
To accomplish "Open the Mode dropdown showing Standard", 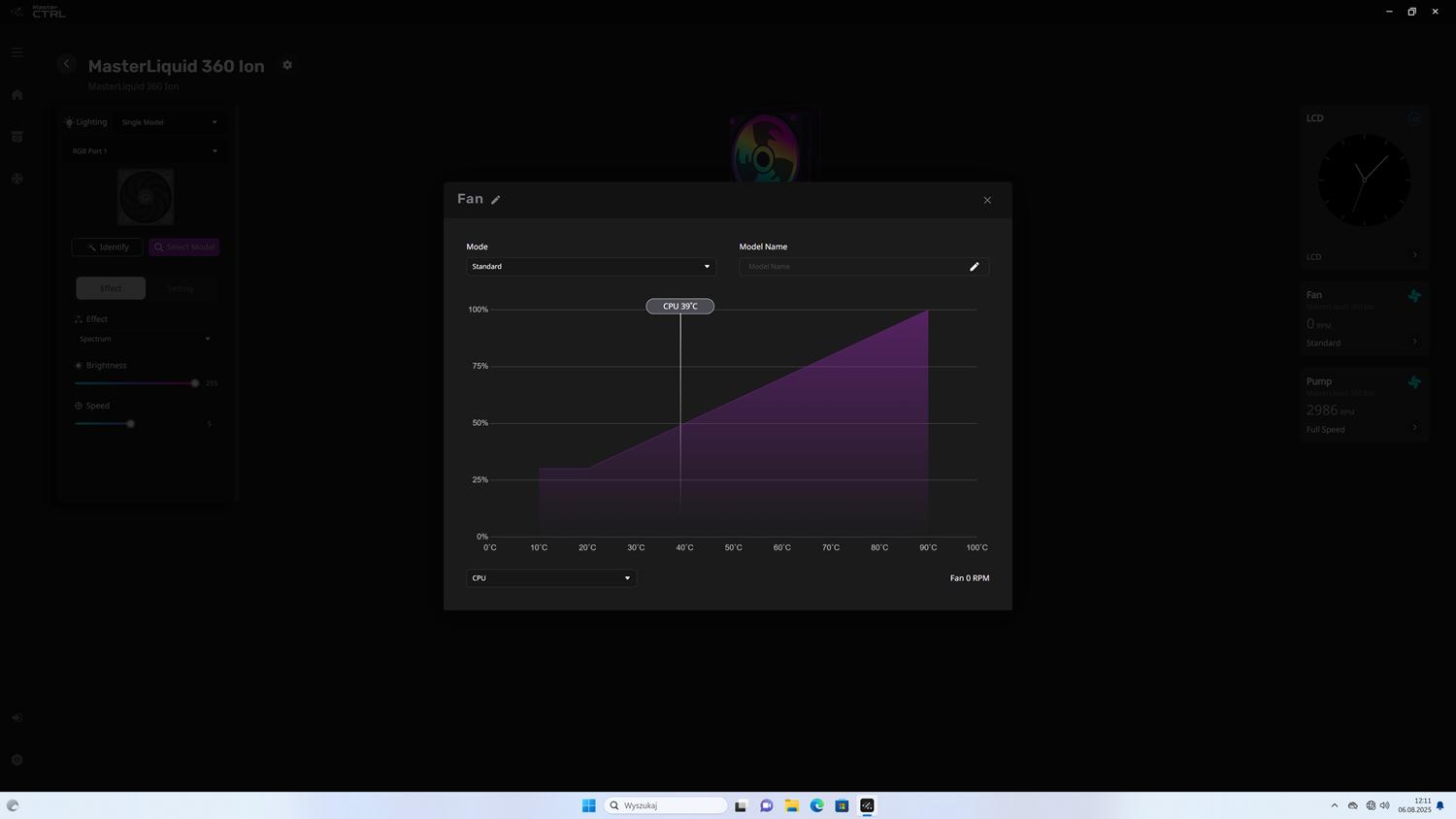I will point(590,267).
